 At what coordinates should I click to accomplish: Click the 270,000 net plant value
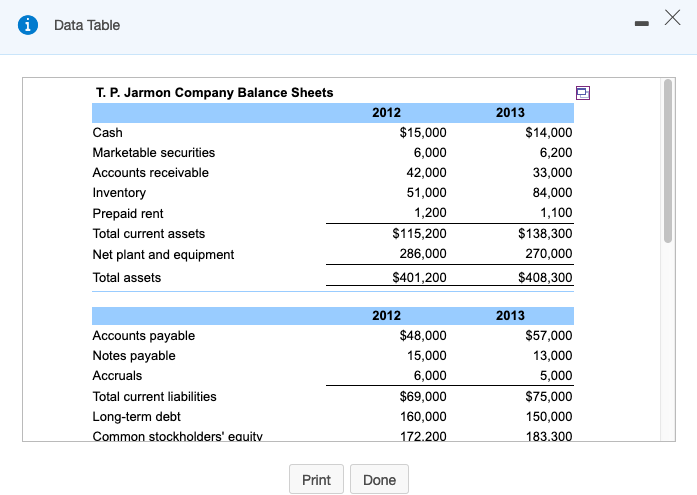click(549, 253)
